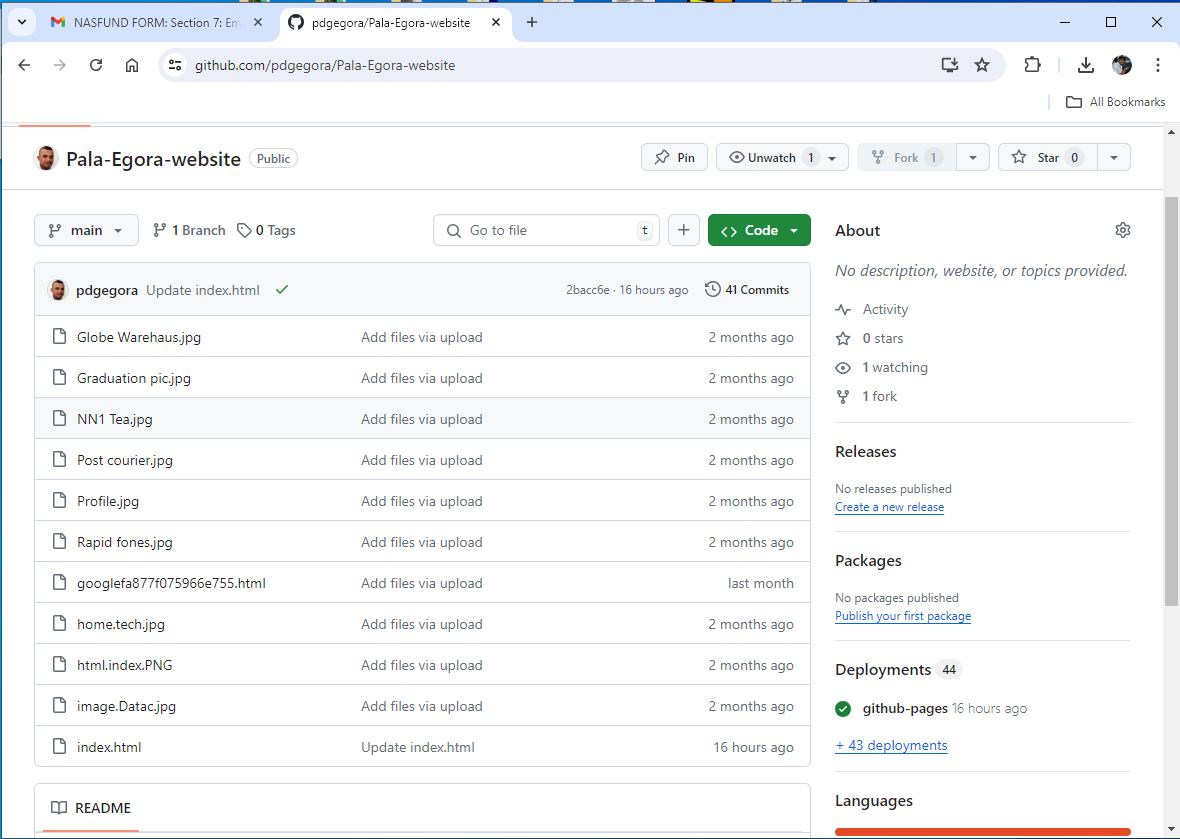Open site information icon in address bar
The height and width of the screenshot is (839, 1180).
tap(175, 65)
